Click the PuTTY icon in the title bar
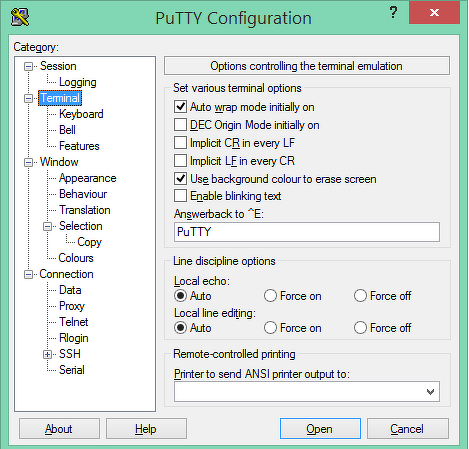The height and width of the screenshot is (449, 469). (x=20, y=17)
